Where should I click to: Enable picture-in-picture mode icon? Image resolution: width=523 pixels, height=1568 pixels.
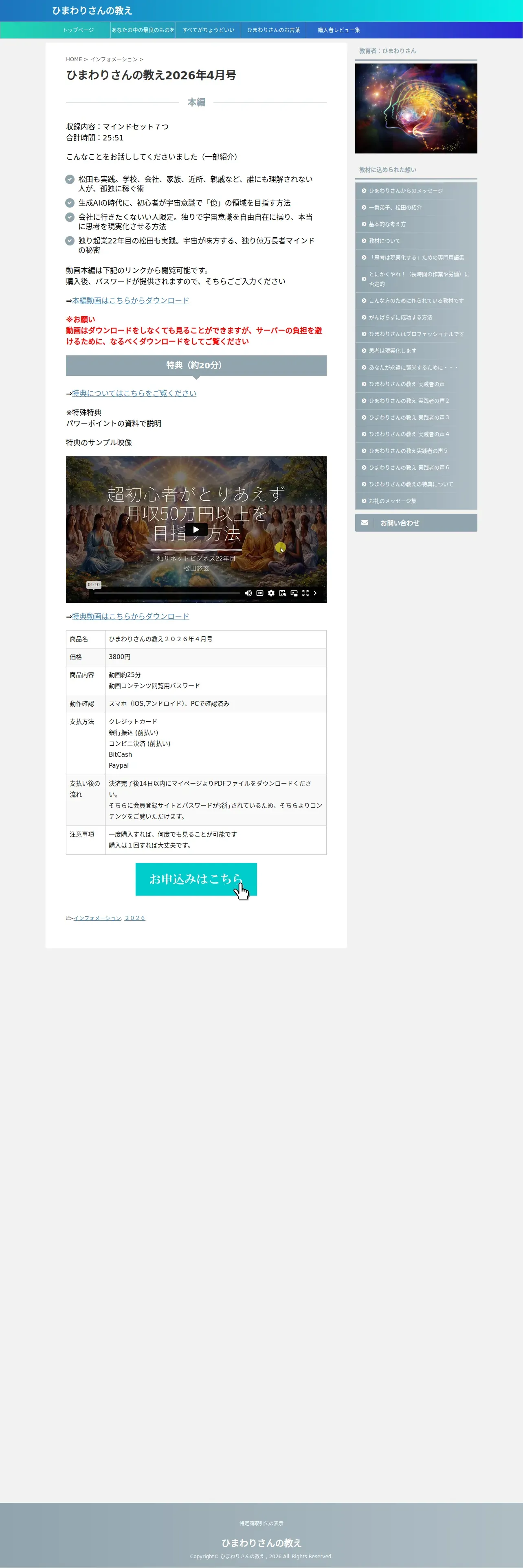click(294, 593)
